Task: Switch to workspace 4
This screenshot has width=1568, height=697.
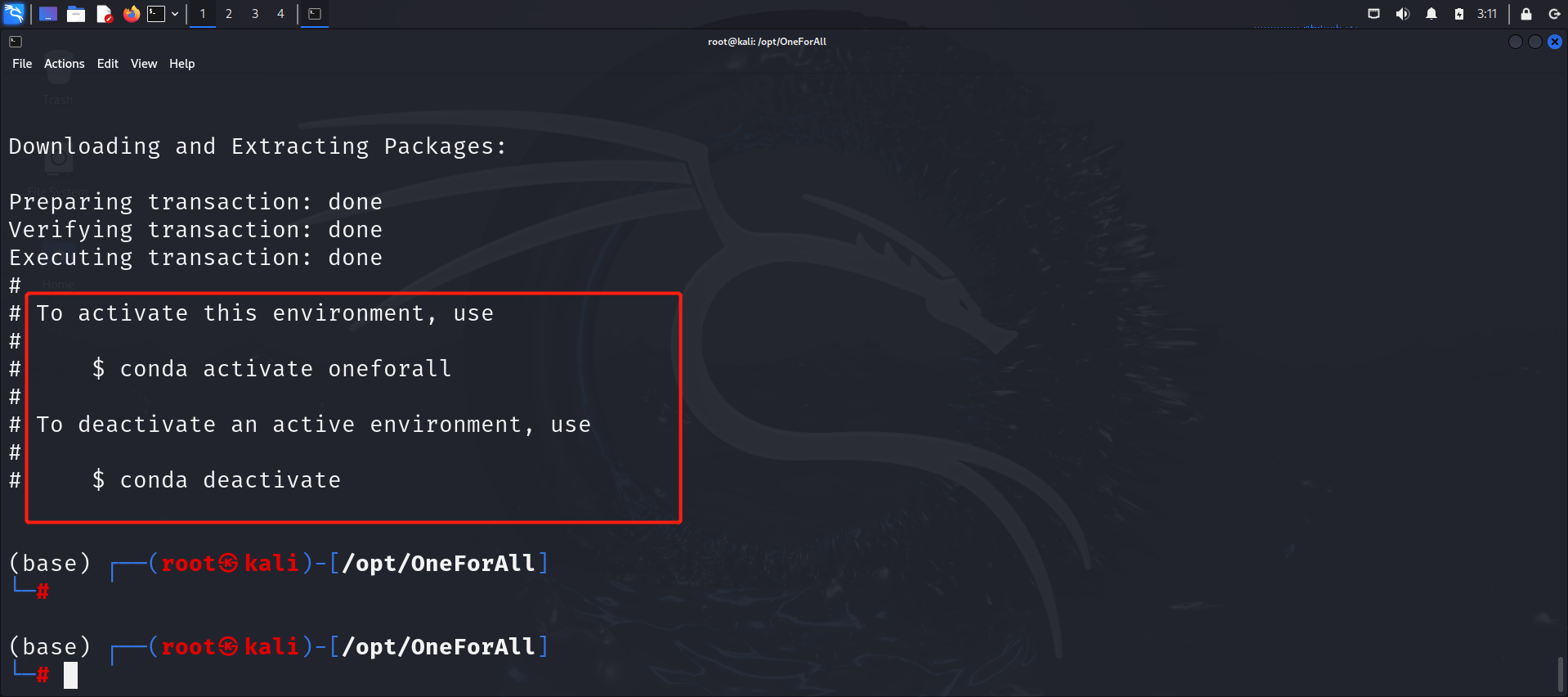Action: point(280,14)
